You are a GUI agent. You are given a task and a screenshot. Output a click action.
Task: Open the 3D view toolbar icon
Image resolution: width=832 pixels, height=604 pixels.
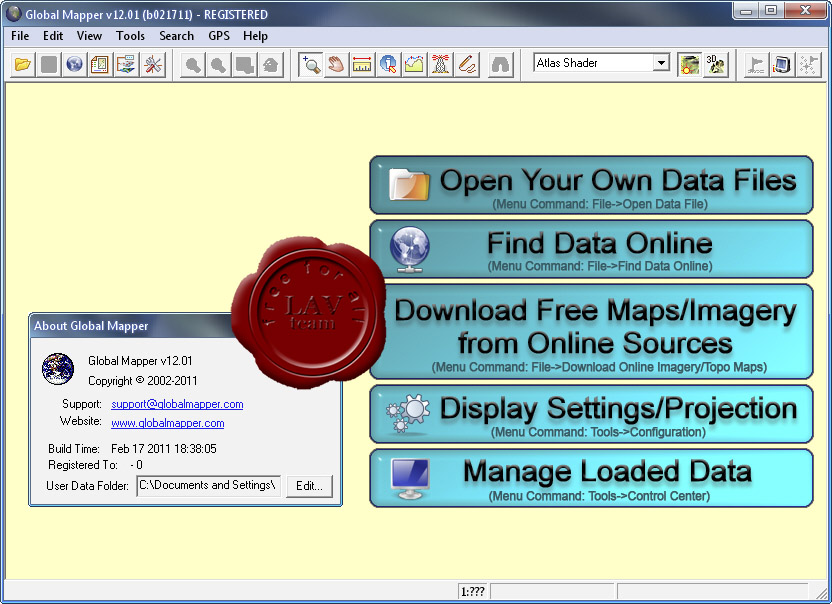716,65
